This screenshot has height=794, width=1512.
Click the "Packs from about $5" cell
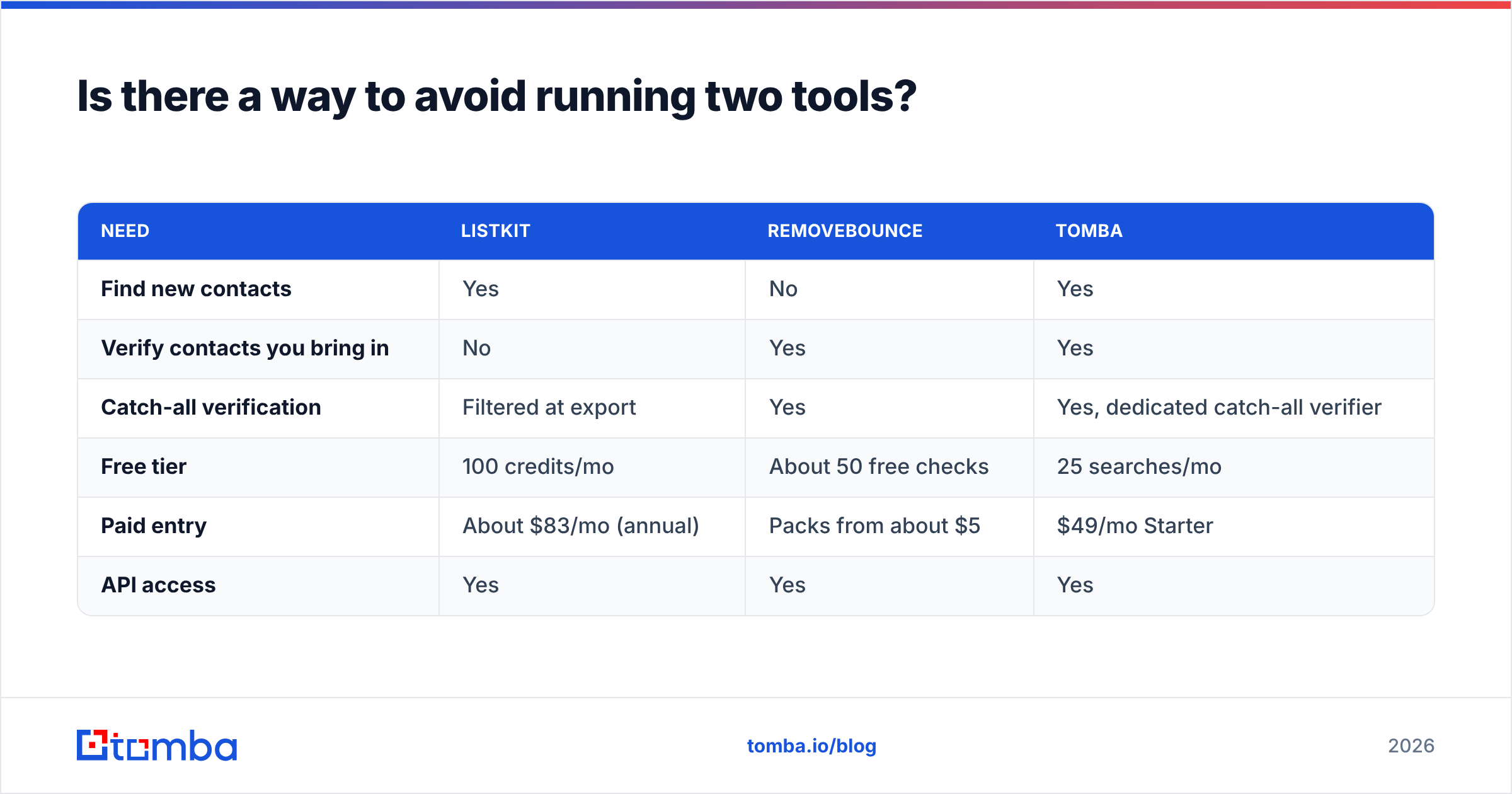tap(874, 526)
